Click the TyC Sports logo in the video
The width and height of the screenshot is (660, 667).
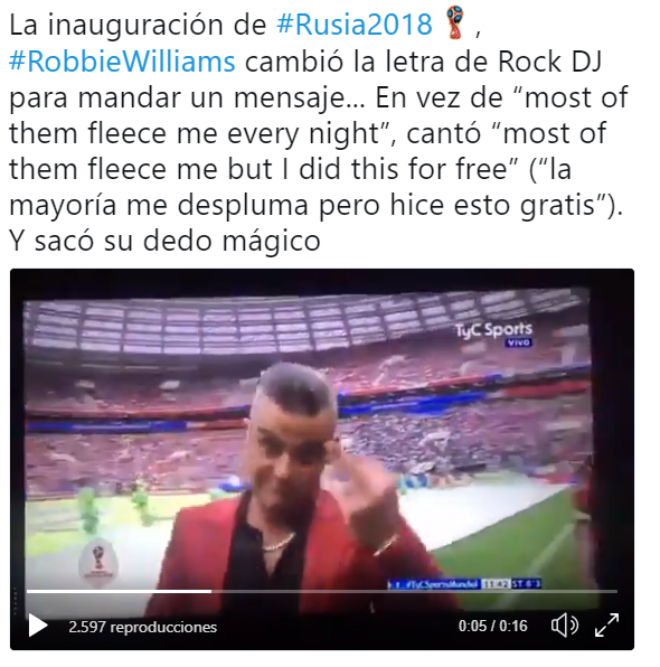pos(494,329)
